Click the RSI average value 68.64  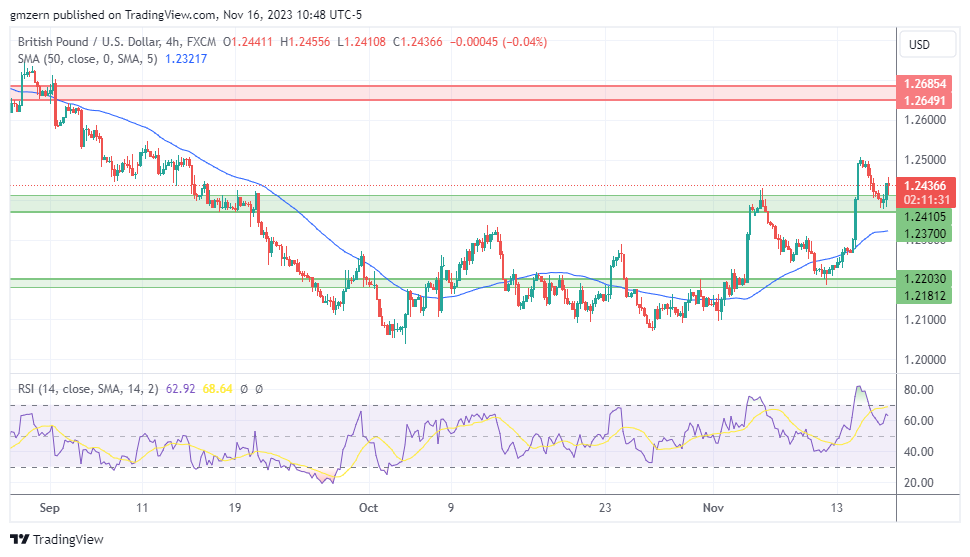pos(217,389)
